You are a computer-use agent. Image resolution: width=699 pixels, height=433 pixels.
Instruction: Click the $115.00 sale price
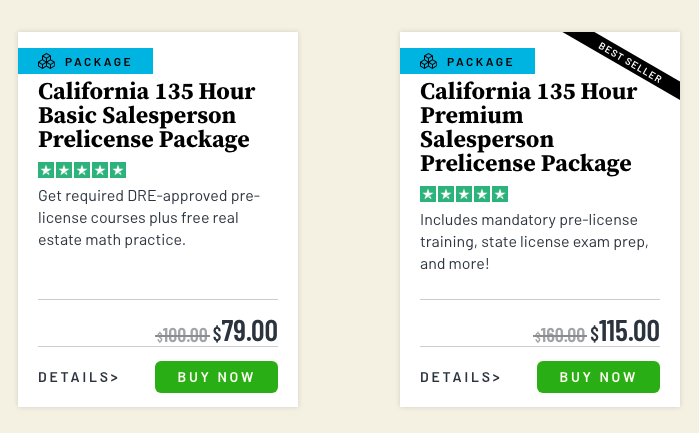tap(625, 332)
